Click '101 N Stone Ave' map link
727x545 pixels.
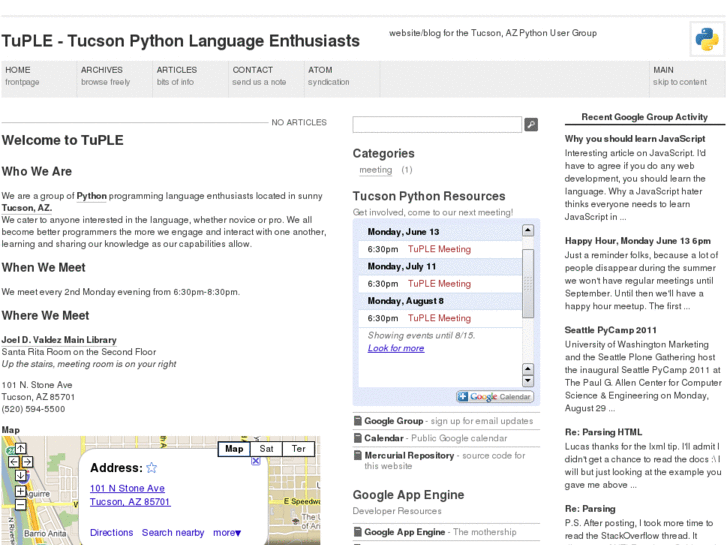click(127, 488)
